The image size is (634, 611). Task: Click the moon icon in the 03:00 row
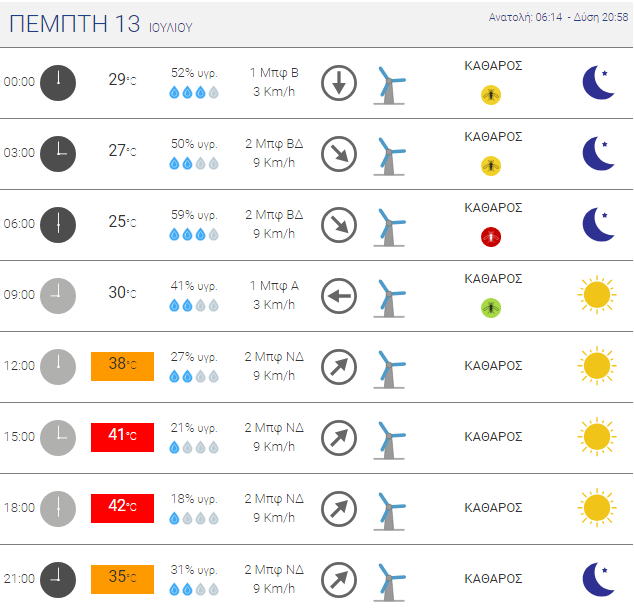point(599,154)
